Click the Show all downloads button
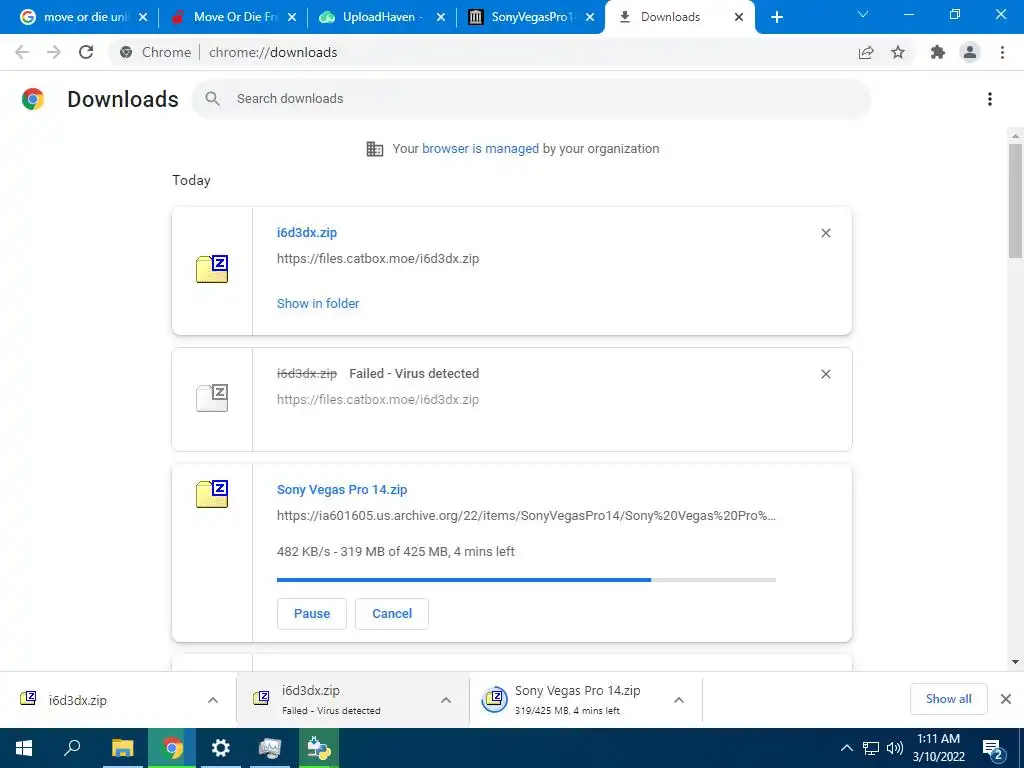1024x768 pixels. coord(948,699)
